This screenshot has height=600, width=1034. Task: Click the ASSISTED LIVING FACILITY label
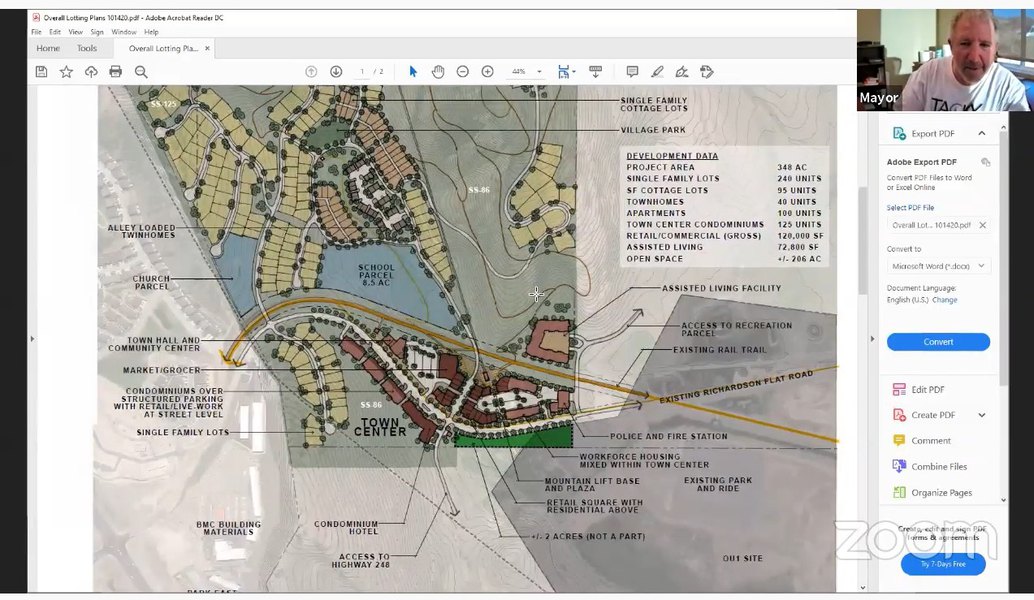coord(721,288)
